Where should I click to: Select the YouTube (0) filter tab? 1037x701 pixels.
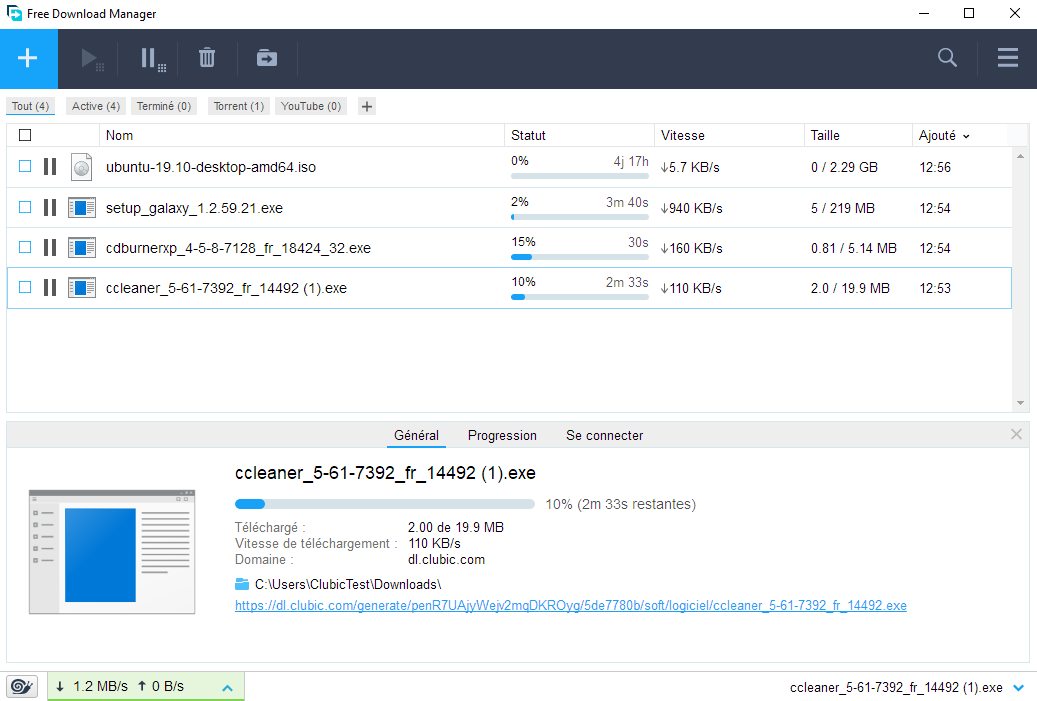point(311,106)
